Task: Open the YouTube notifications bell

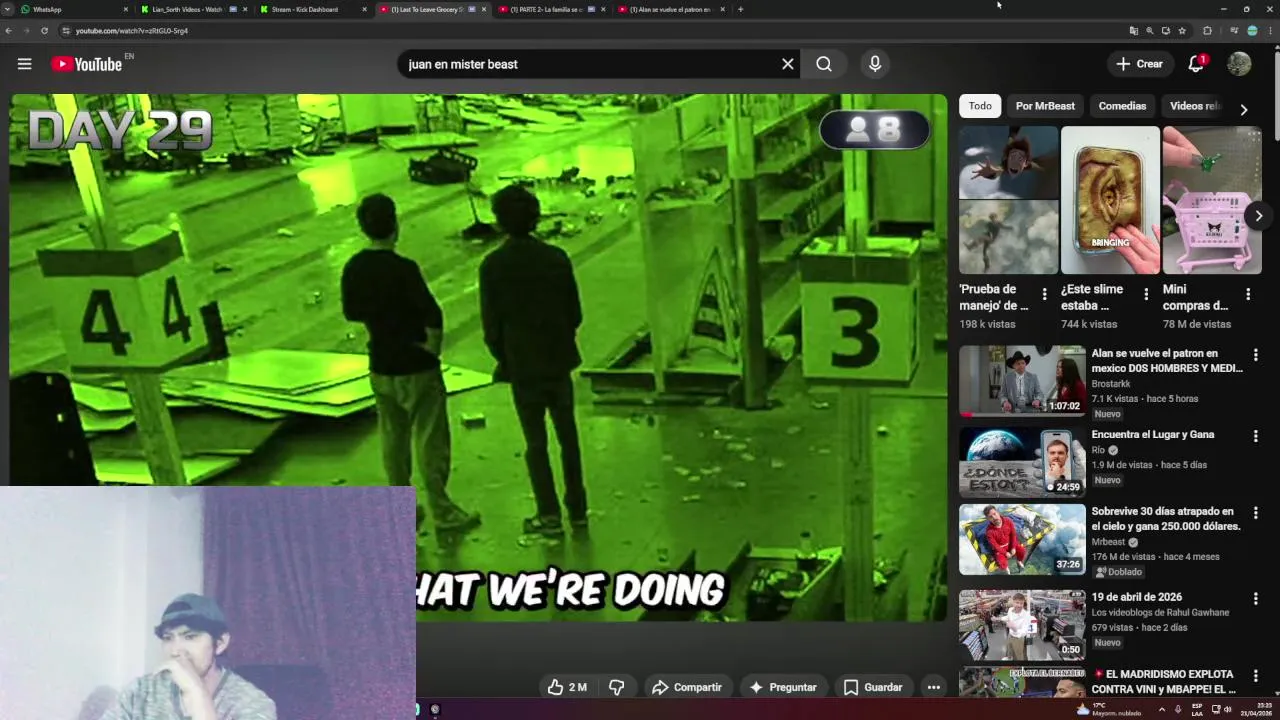Action: tap(1196, 64)
